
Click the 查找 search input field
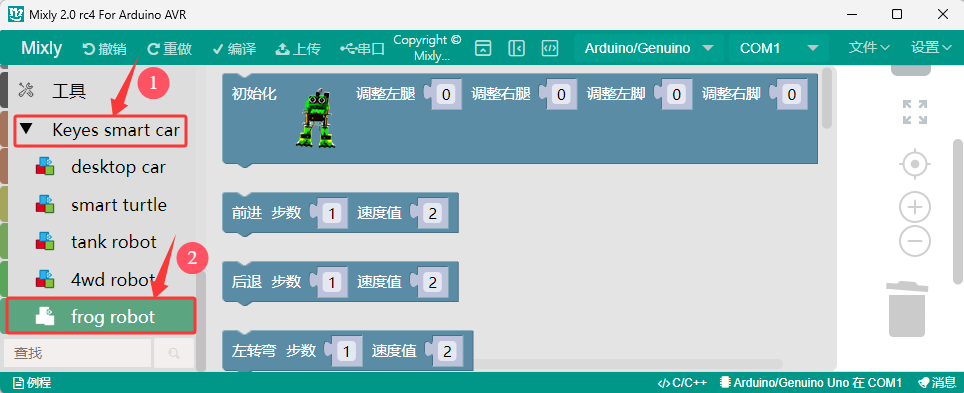pos(77,353)
